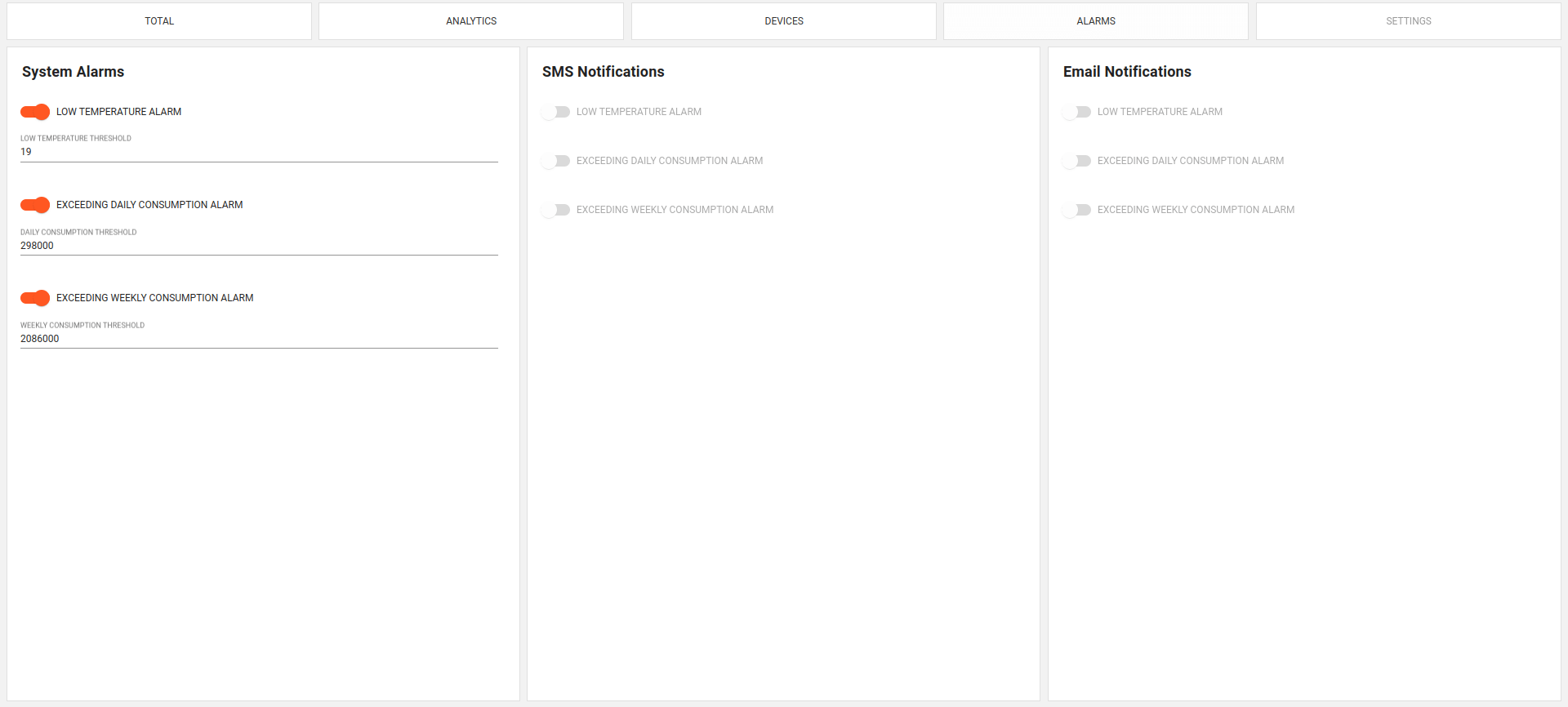1568x707 pixels.
Task: Go to the DEVICES tab
Action: (784, 21)
